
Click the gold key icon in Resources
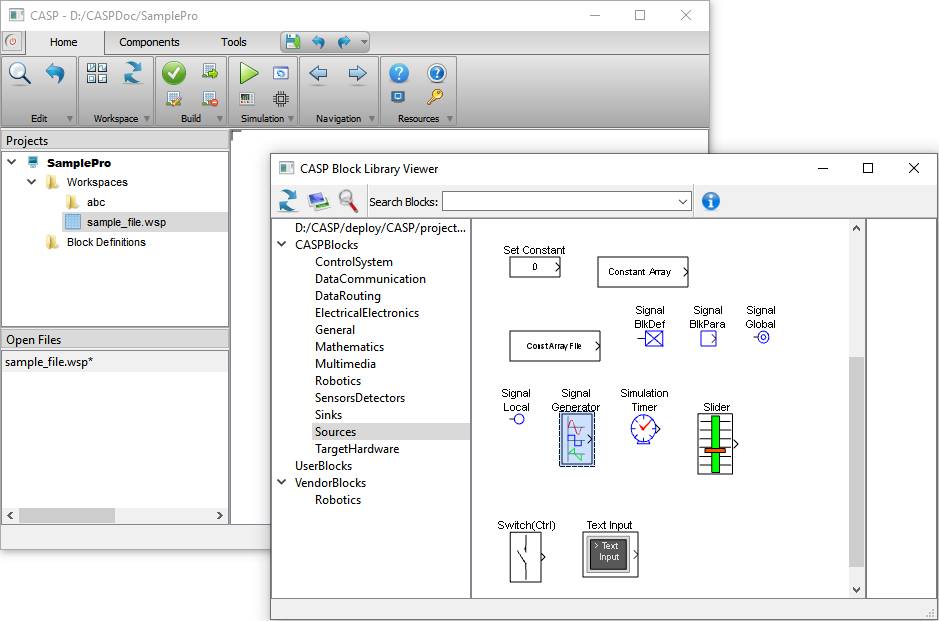(x=434, y=98)
